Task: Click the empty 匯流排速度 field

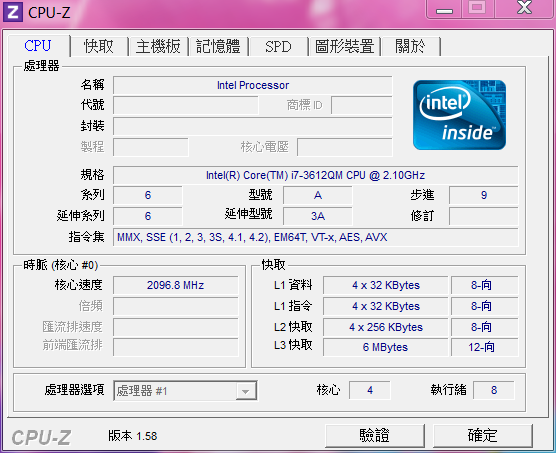Action: 176,327
